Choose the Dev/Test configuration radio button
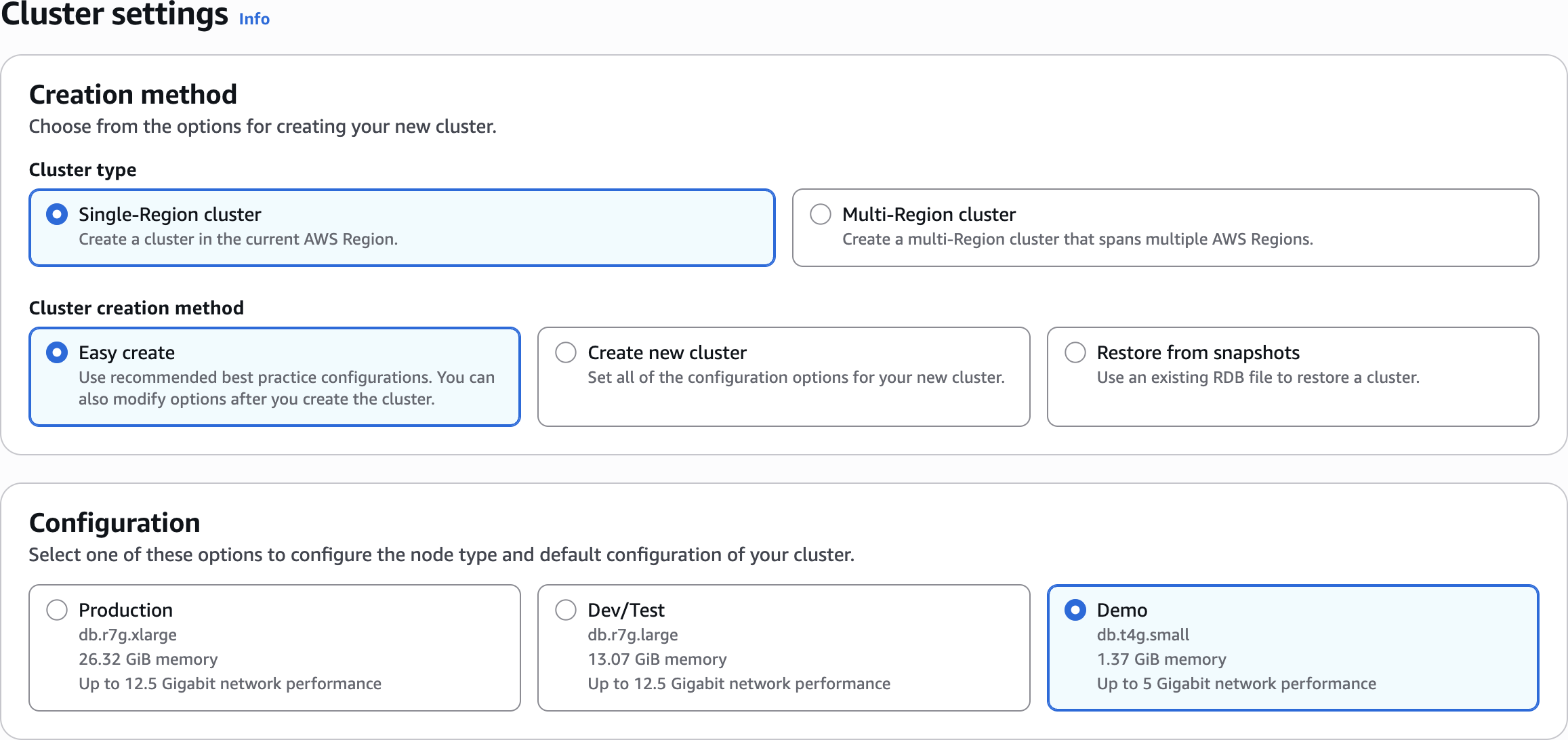 click(566, 610)
